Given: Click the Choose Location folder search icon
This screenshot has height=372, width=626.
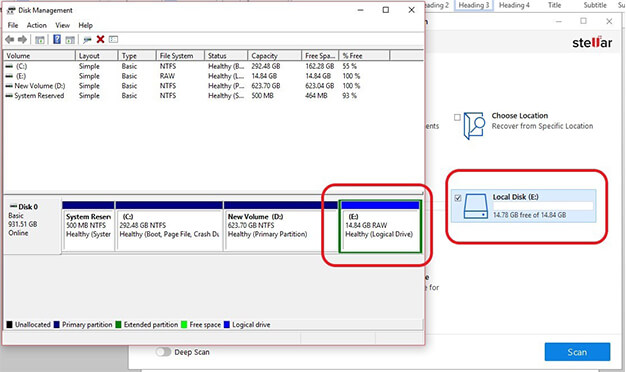Looking at the screenshot, I should tap(474, 126).
